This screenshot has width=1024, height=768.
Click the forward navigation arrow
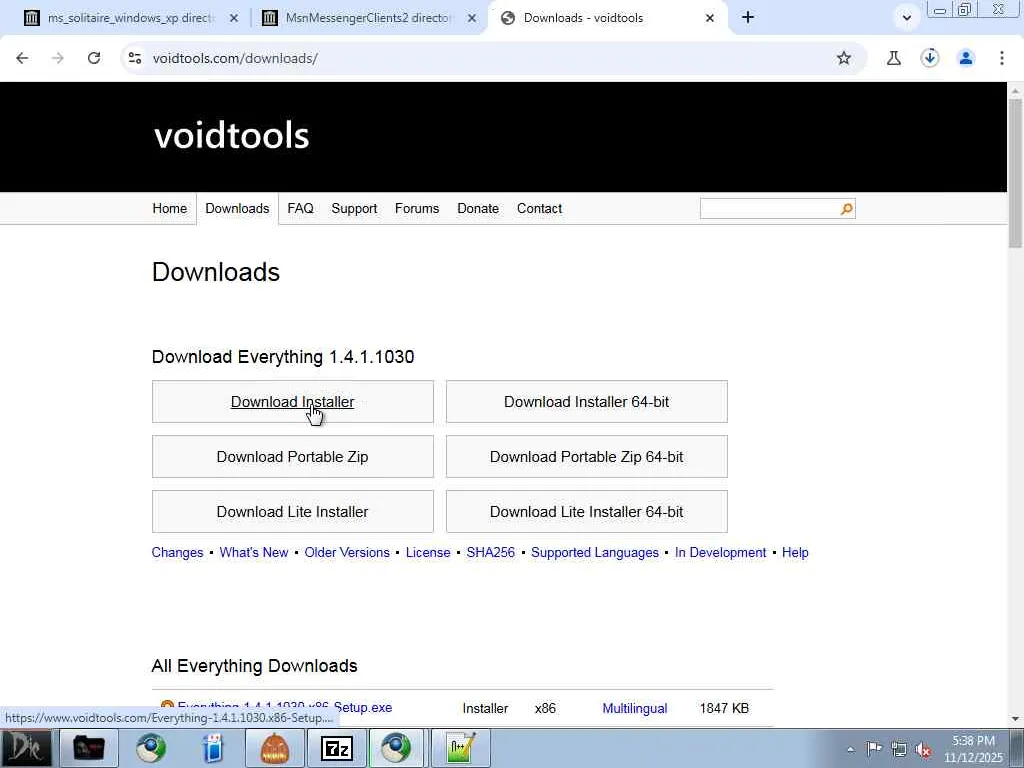tap(57, 58)
